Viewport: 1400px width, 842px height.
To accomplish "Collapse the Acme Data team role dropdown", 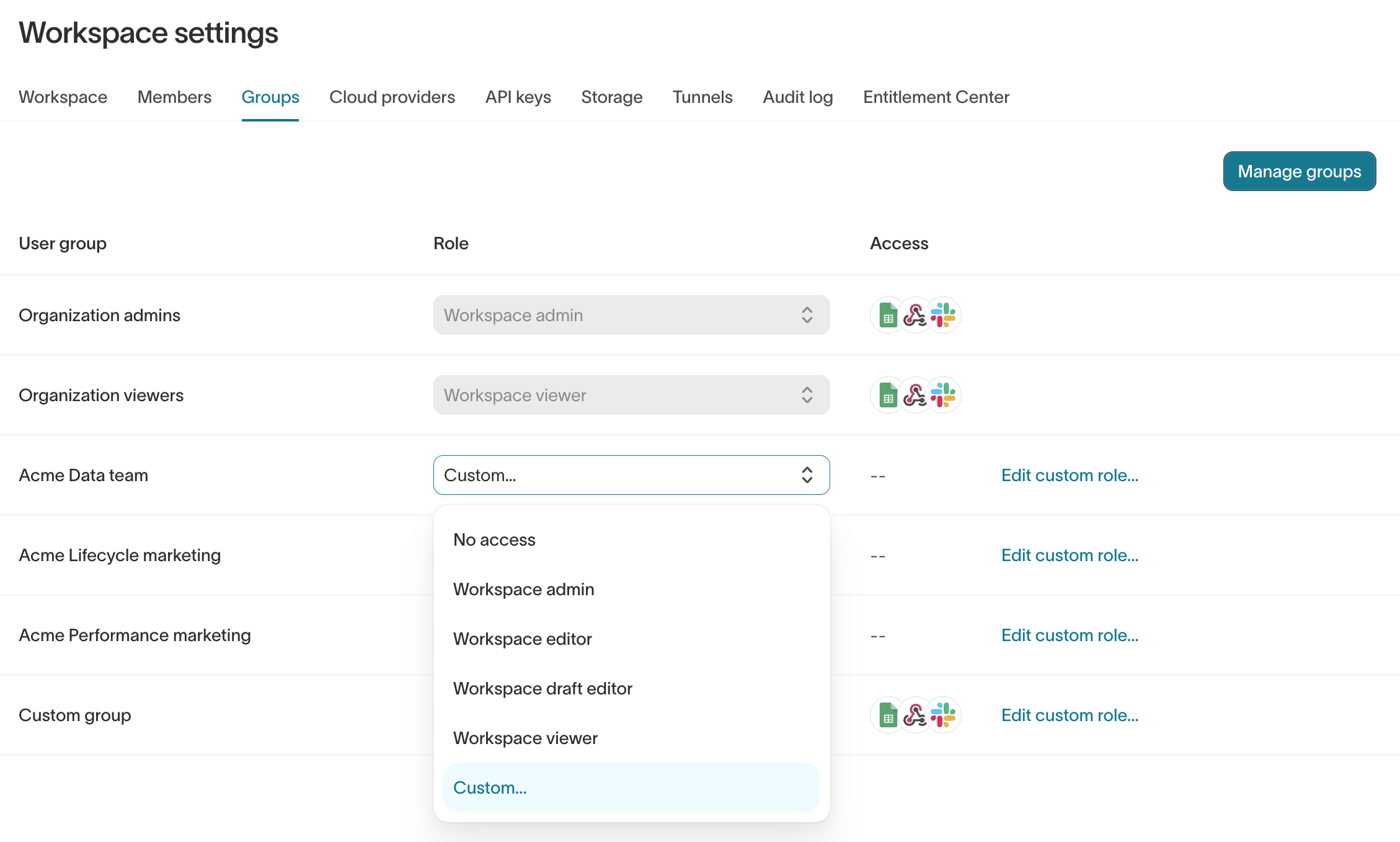I will click(x=631, y=475).
